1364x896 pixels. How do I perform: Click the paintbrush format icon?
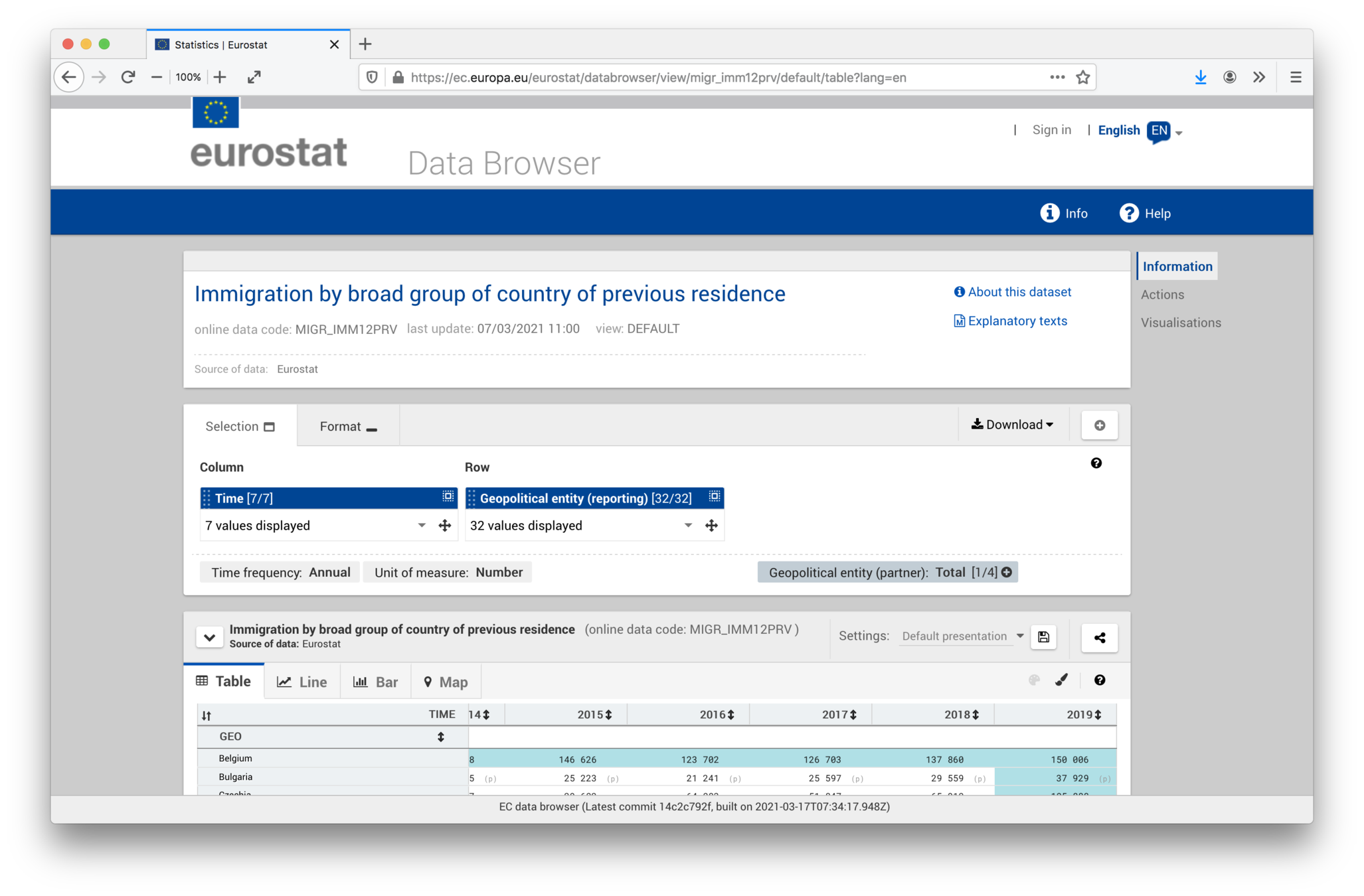pyautogui.click(x=1061, y=680)
